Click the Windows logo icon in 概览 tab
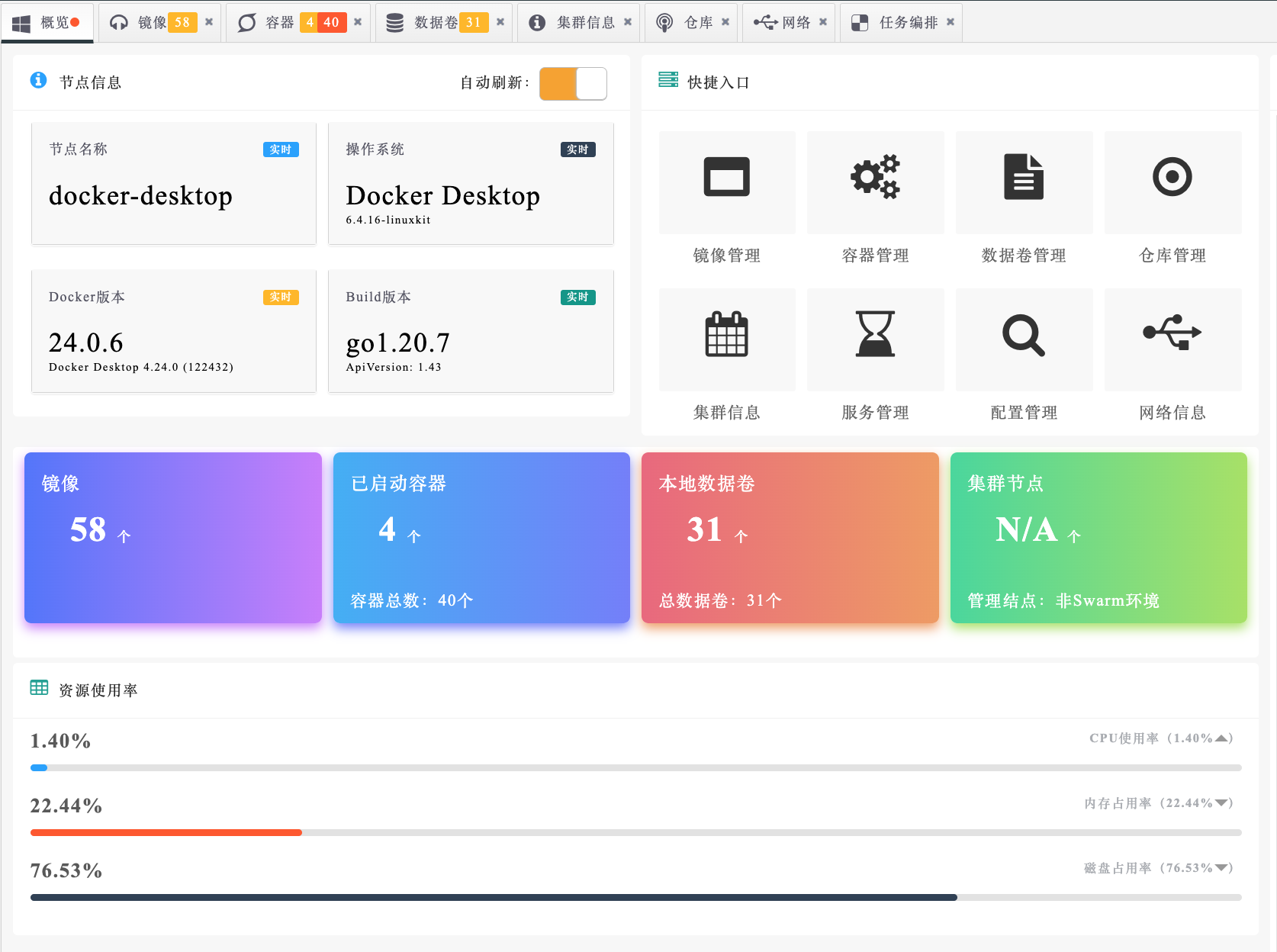1277x952 pixels. [21, 23]
